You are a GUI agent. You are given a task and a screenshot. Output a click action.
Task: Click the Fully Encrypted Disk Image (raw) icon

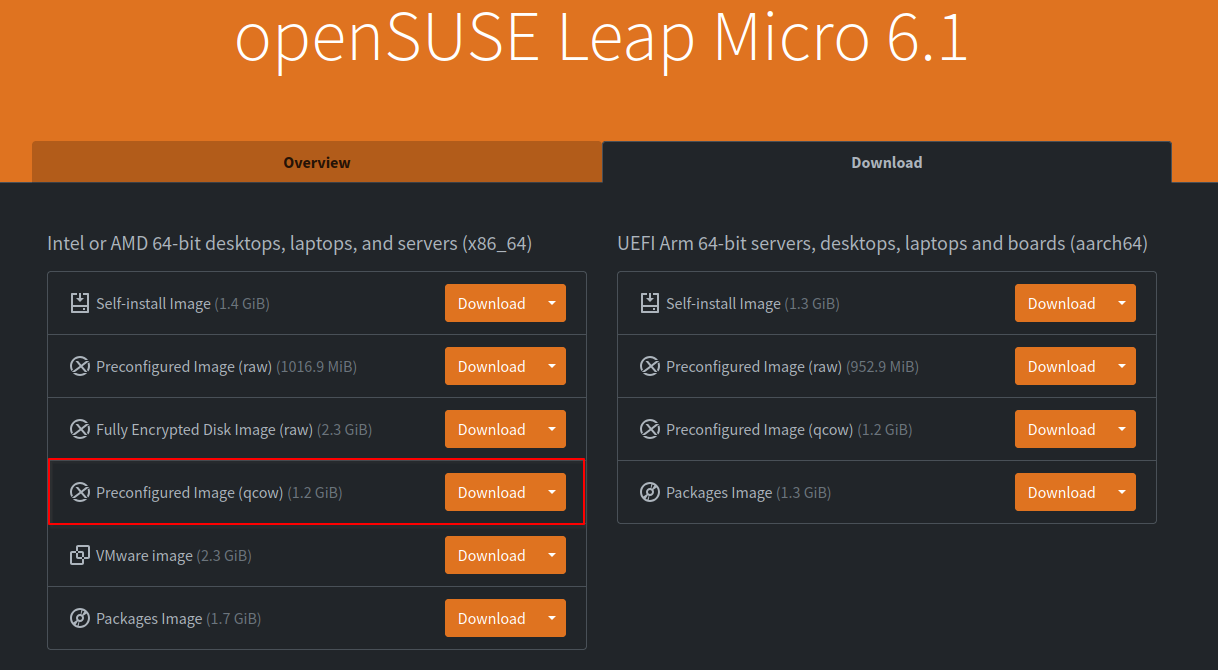tap(80, 429)
